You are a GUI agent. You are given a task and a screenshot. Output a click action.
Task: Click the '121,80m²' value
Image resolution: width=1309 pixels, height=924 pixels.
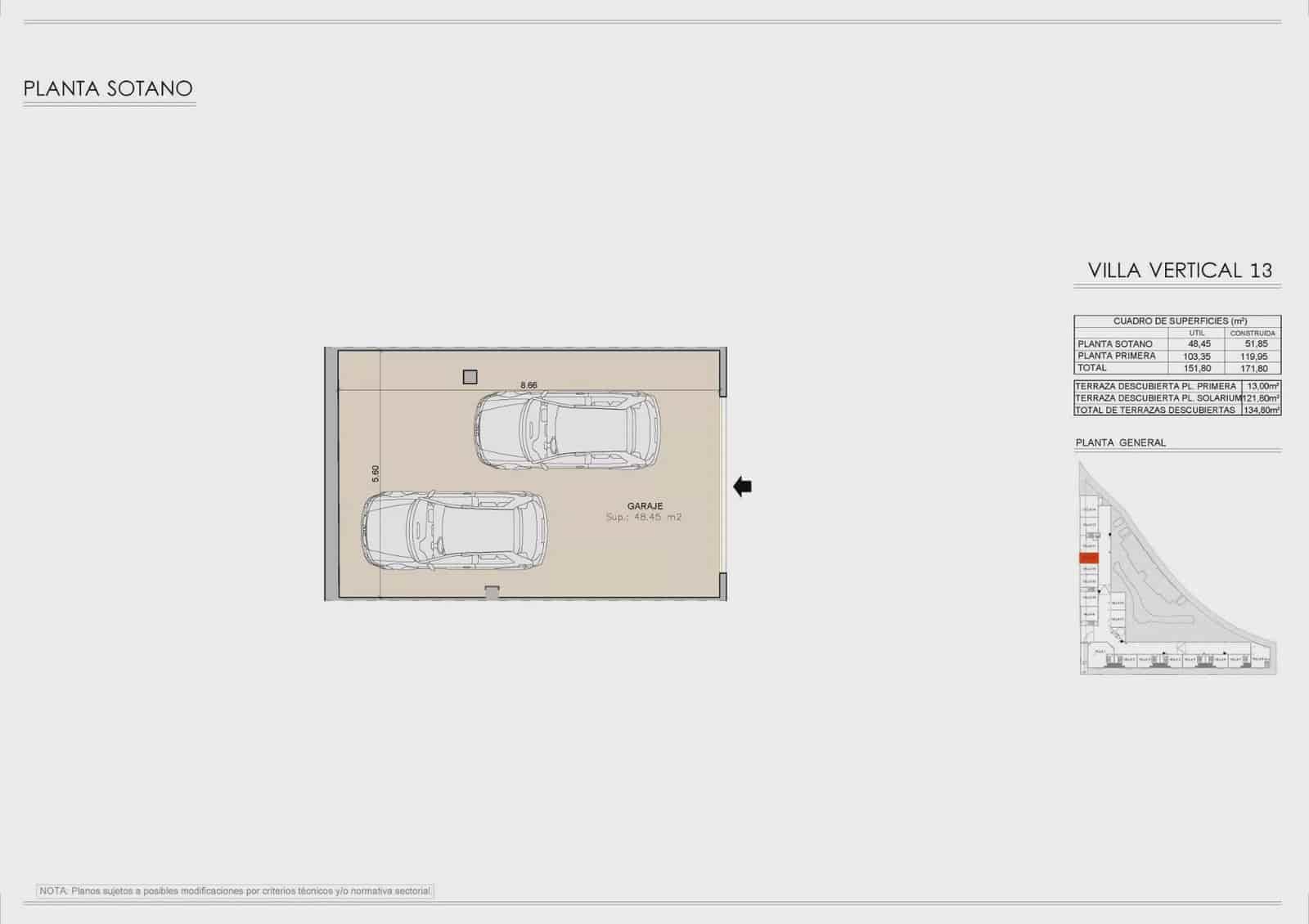tap(1262, 398)
